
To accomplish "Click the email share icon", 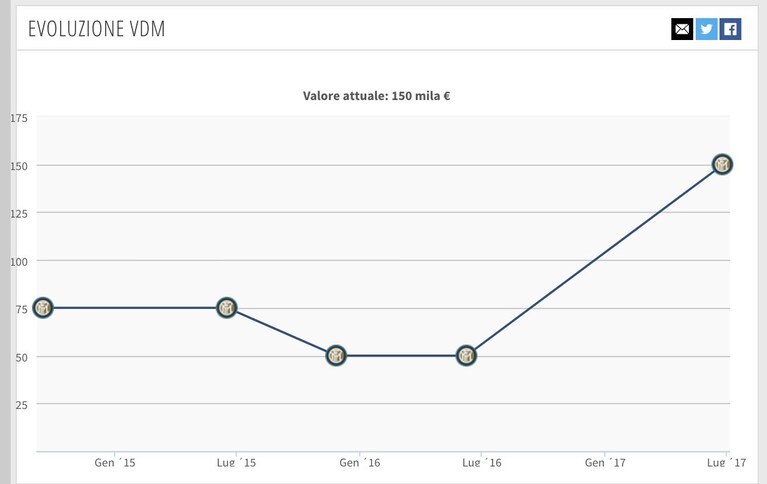I will [x=682, y=29].
